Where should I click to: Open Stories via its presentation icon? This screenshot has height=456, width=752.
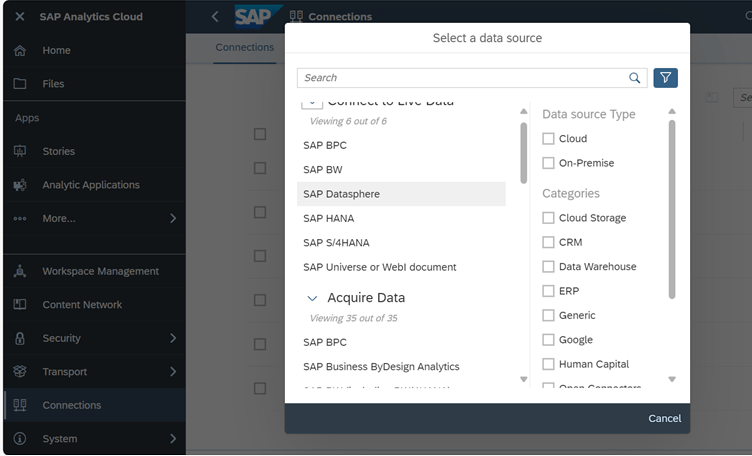20,151
